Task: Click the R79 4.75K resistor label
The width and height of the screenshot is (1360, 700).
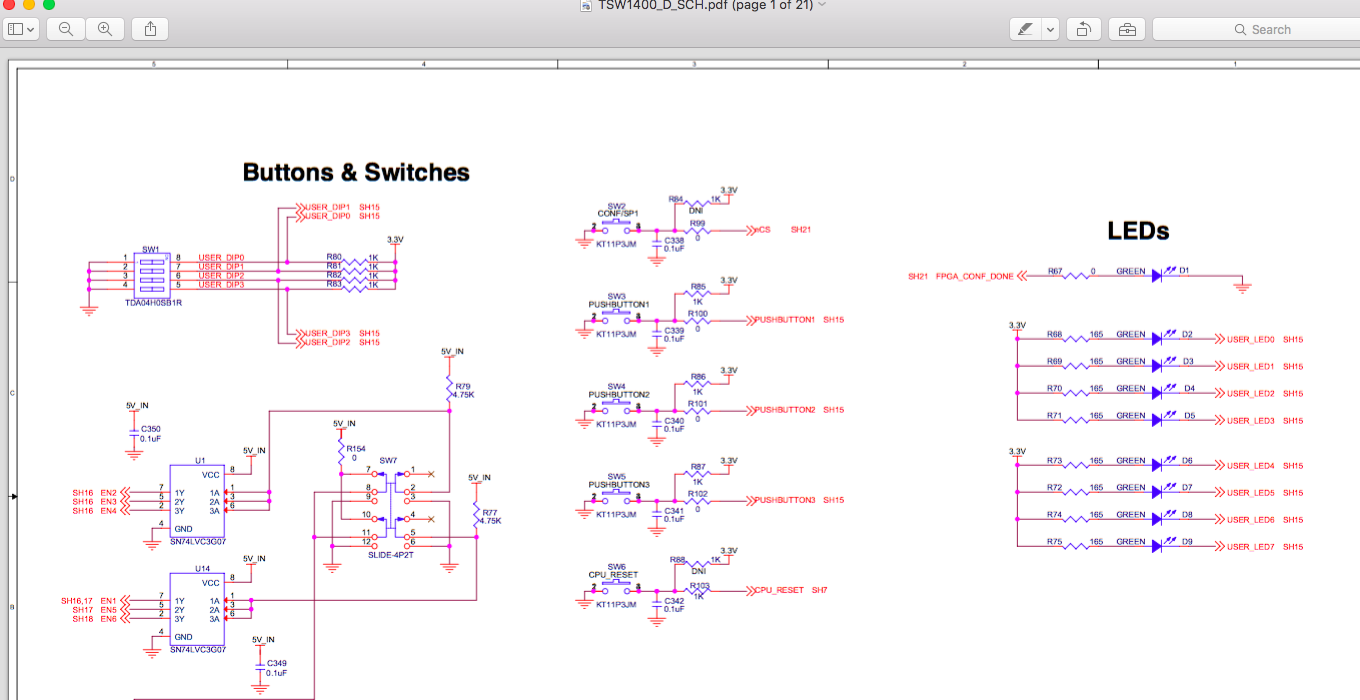Action: coord(464,390)
